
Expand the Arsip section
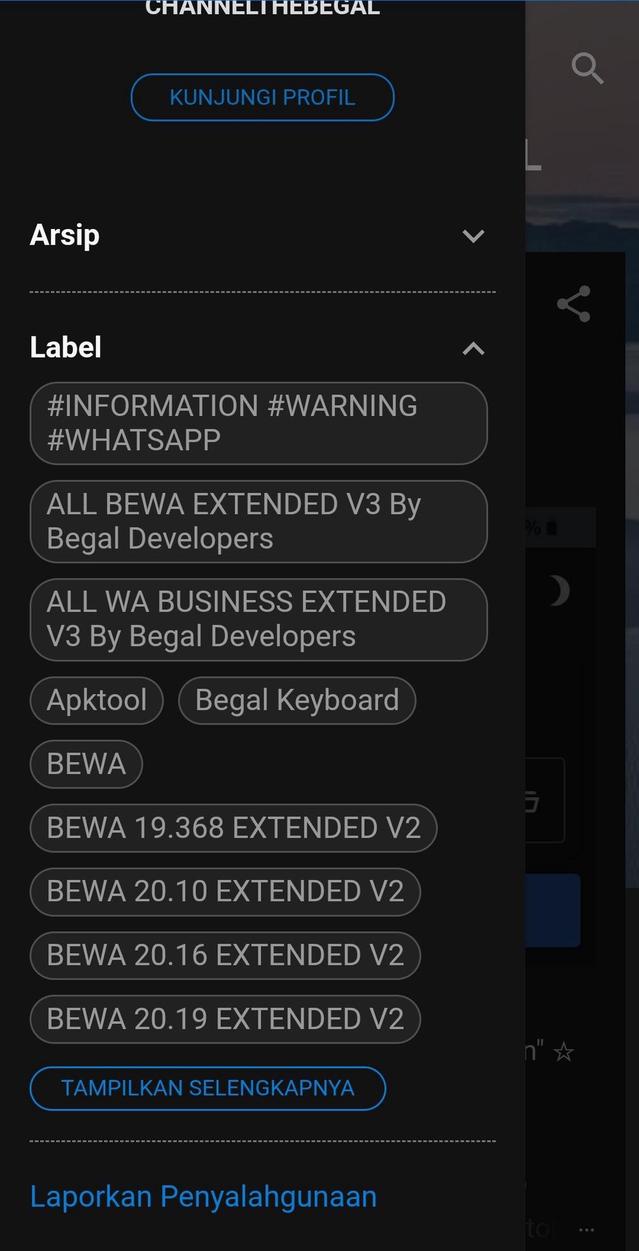473,236
